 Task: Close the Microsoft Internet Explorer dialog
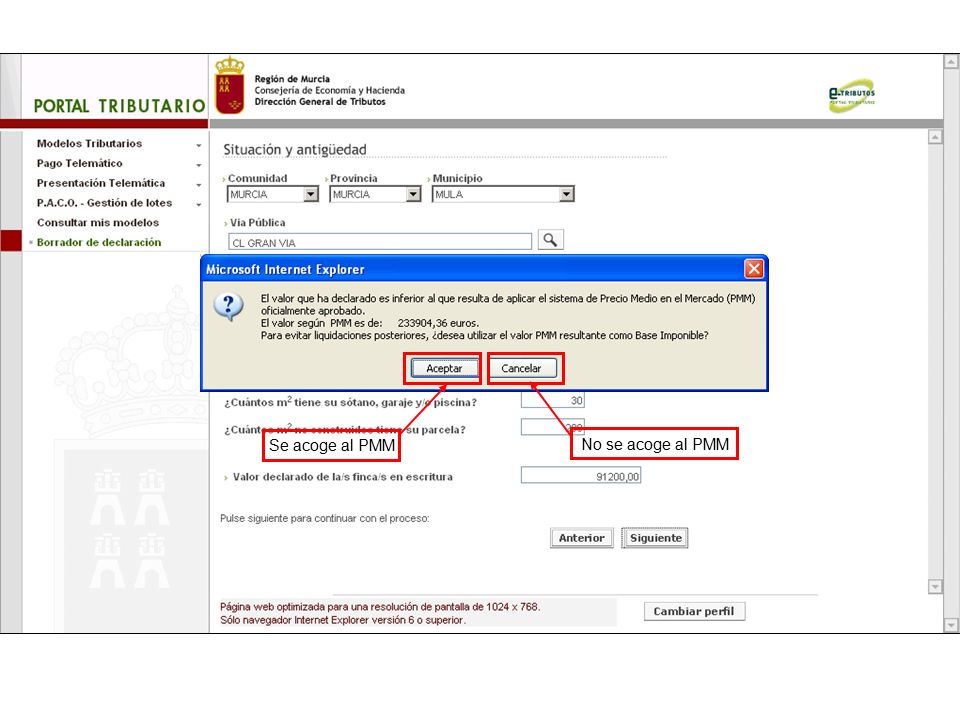(x=754, y=269)
